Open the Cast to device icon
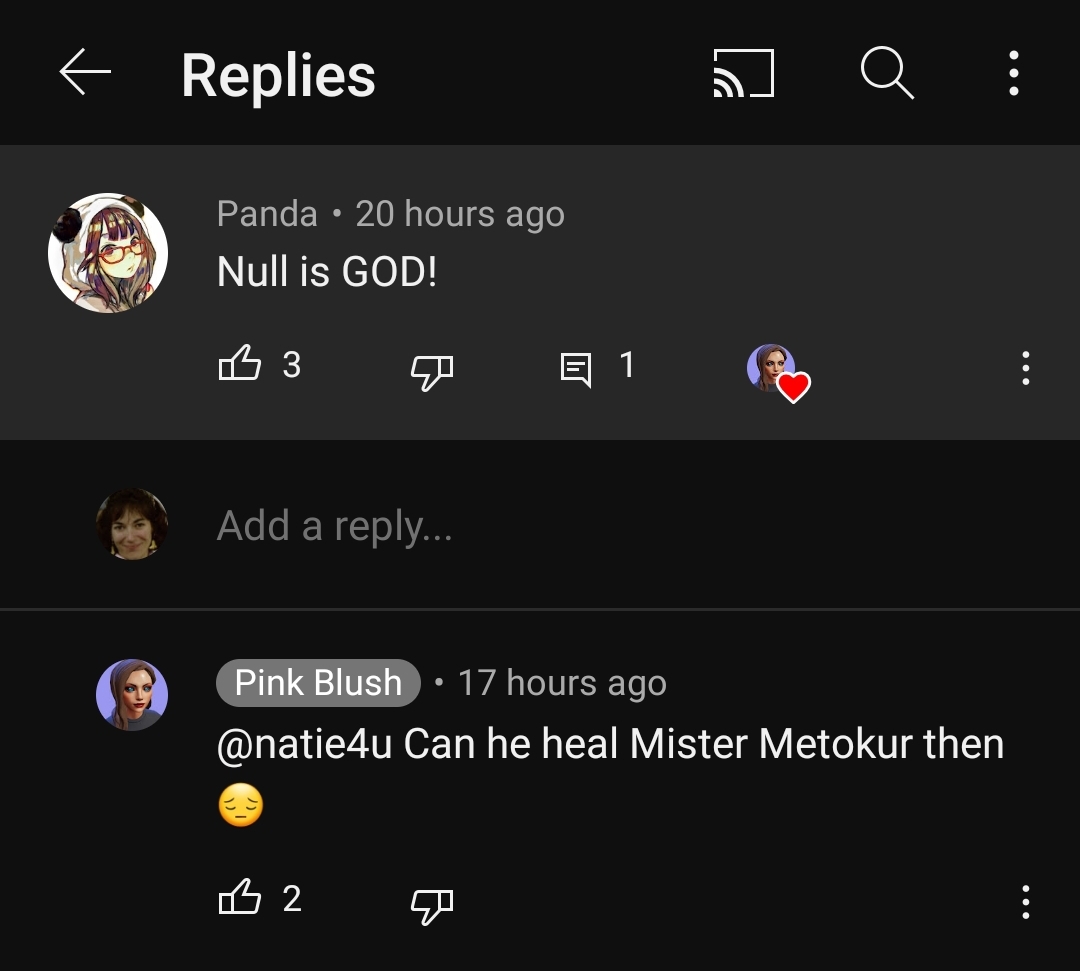 pyautogui.click(x=743, y=74)
